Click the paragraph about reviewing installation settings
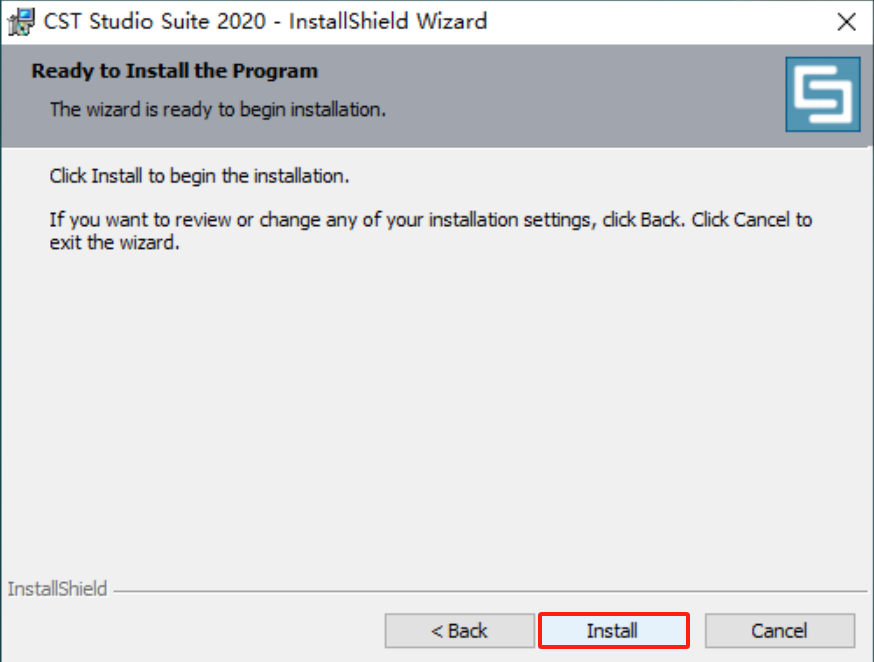Image resolution: width=874 pixels, height=662 pixels. [430, 231]
